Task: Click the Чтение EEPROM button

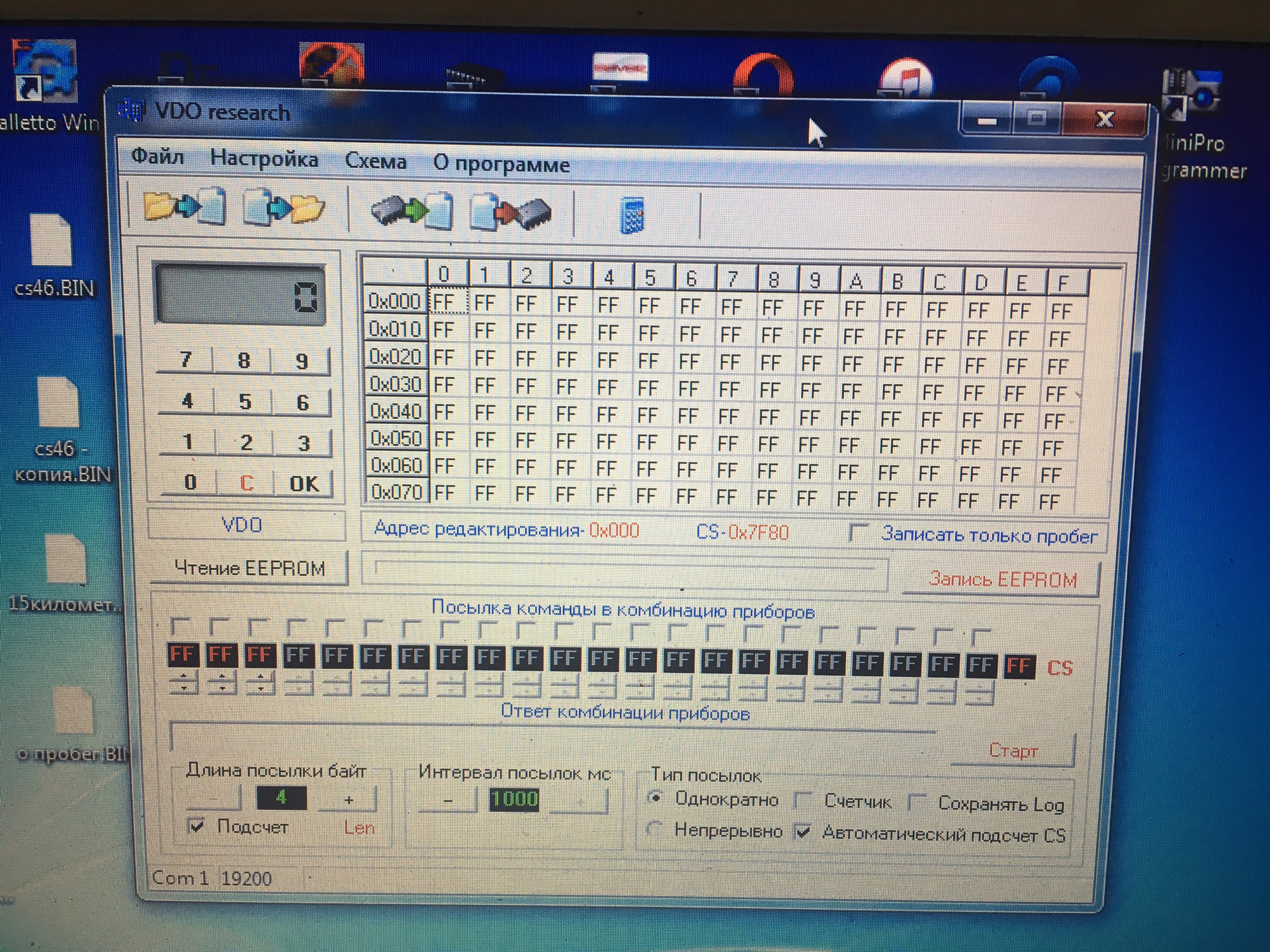Action: pyautogui.click(x=249, y=569)
